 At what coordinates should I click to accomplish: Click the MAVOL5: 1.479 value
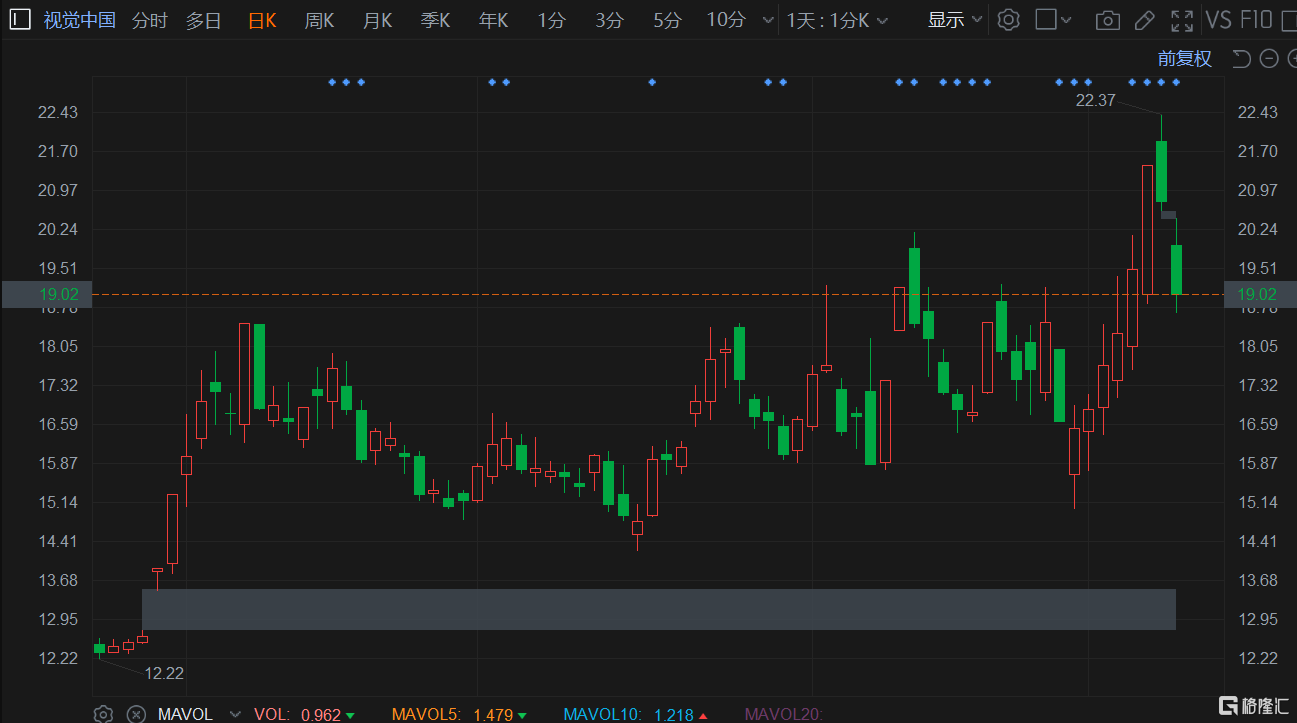pyautogui.click(x=460, y=714)
